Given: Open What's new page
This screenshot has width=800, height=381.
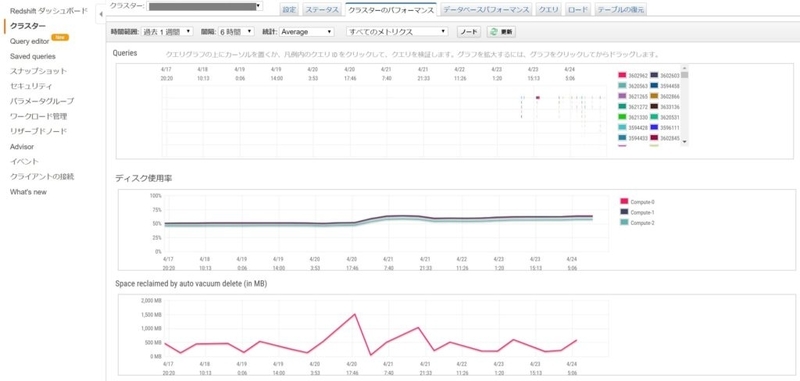Looking at the screenshot, I should point(28,192).
